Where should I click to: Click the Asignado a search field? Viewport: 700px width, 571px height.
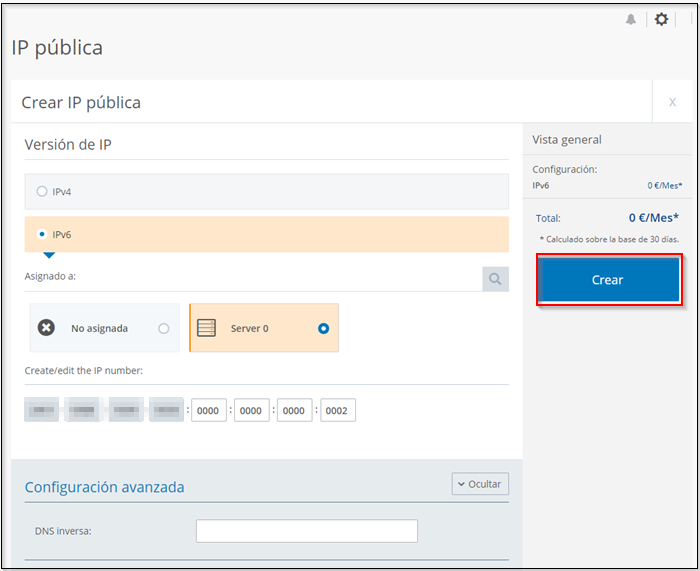click(x=253, y=279)
